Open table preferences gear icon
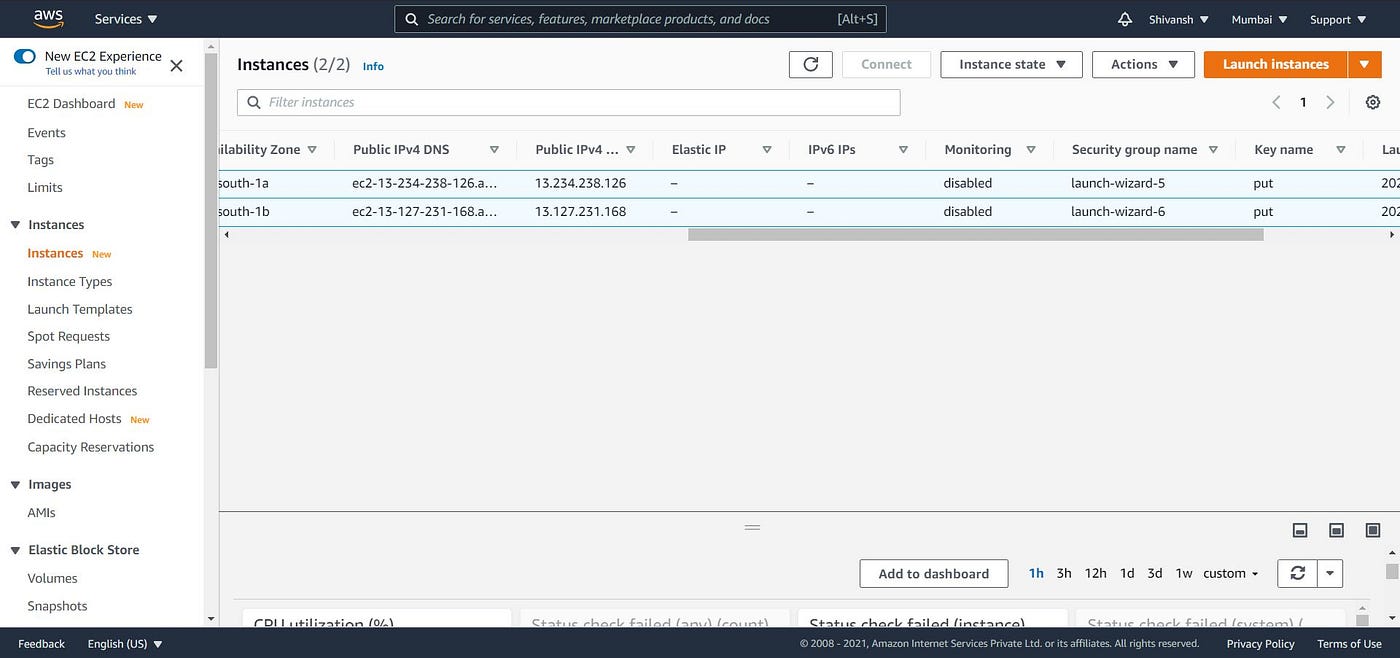This screenshot has height=658, width=1400. click(1373, 102)
